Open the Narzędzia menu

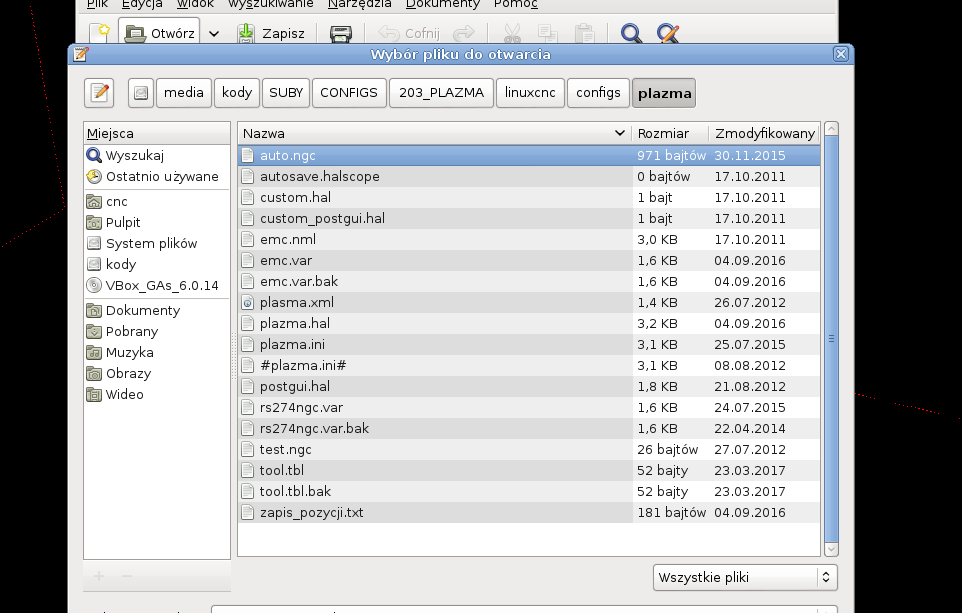(360, 4)
